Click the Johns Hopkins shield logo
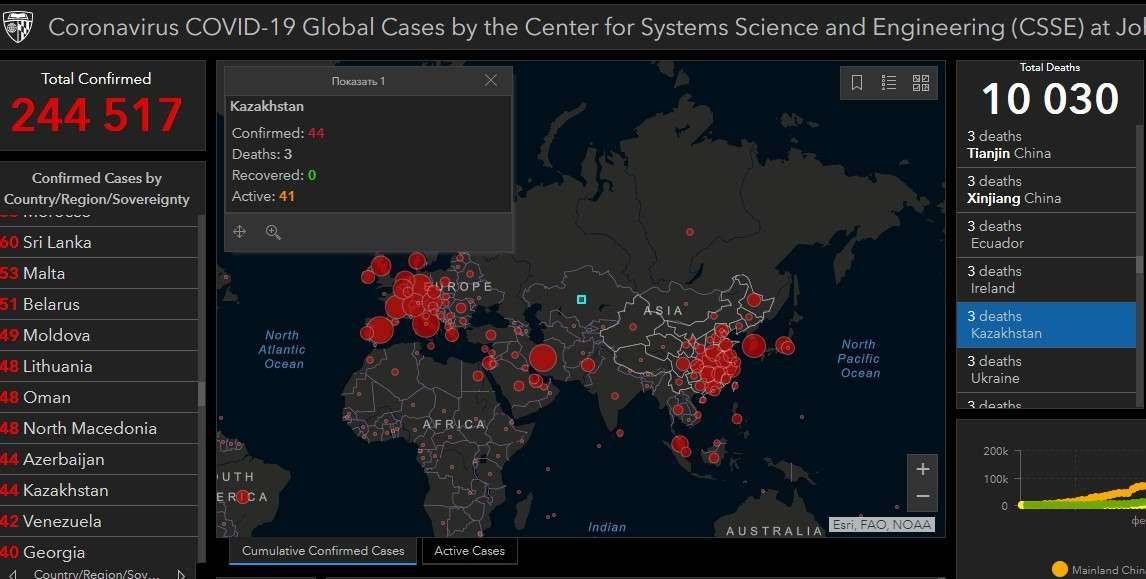 [18, 26]
